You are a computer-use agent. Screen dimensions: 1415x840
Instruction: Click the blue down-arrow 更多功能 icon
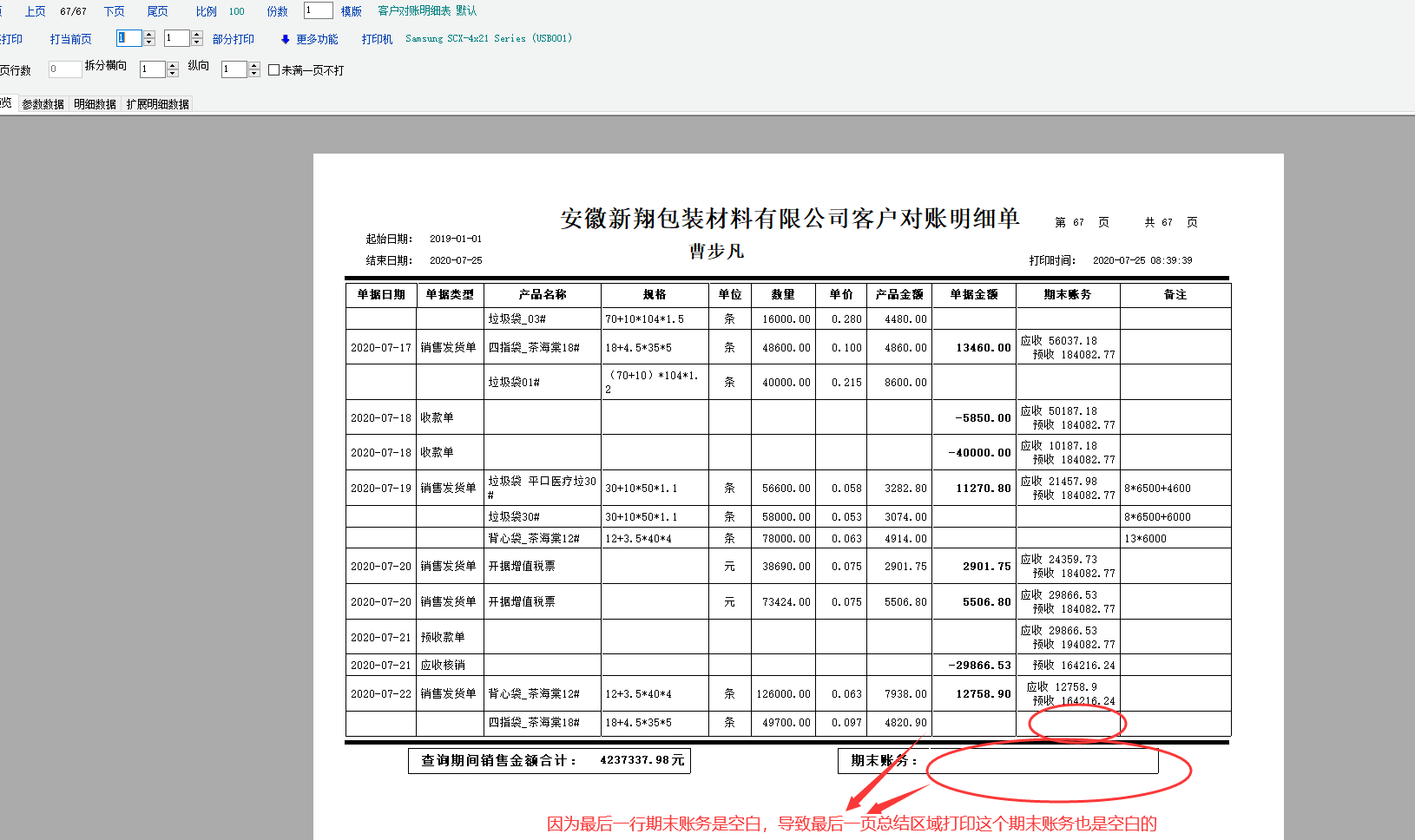(285, 39)
